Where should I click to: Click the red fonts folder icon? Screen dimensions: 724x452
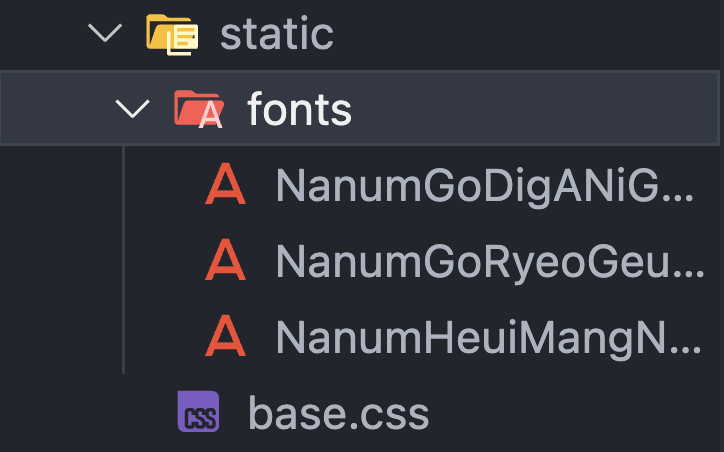click(x=199, y=109)
